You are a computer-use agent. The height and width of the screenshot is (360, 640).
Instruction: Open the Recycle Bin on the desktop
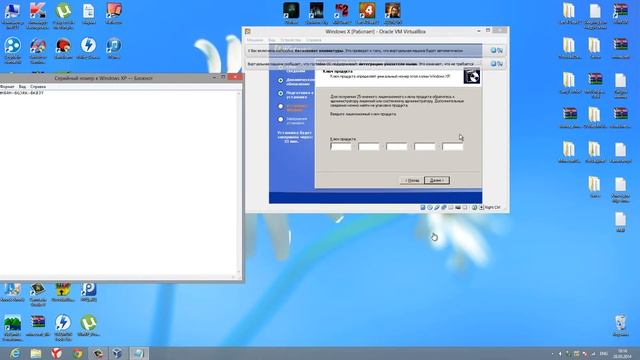click(x=620, y=324)
